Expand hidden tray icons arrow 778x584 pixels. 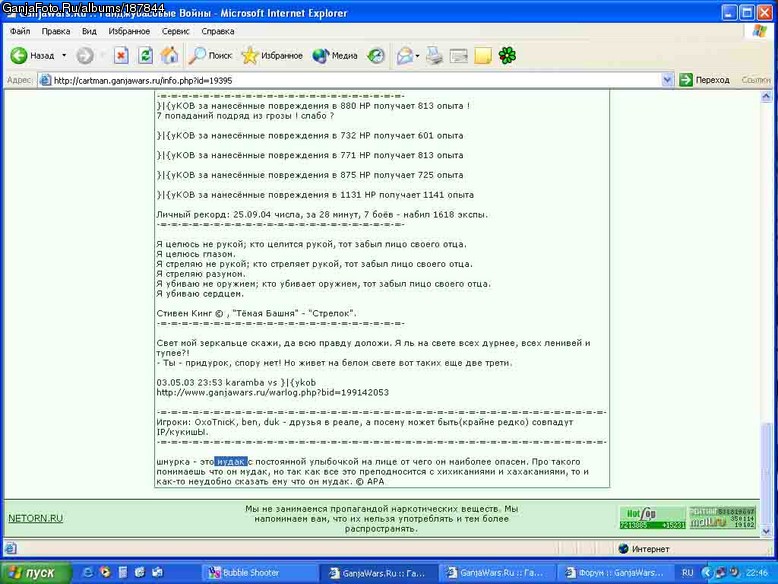(707, 572)
